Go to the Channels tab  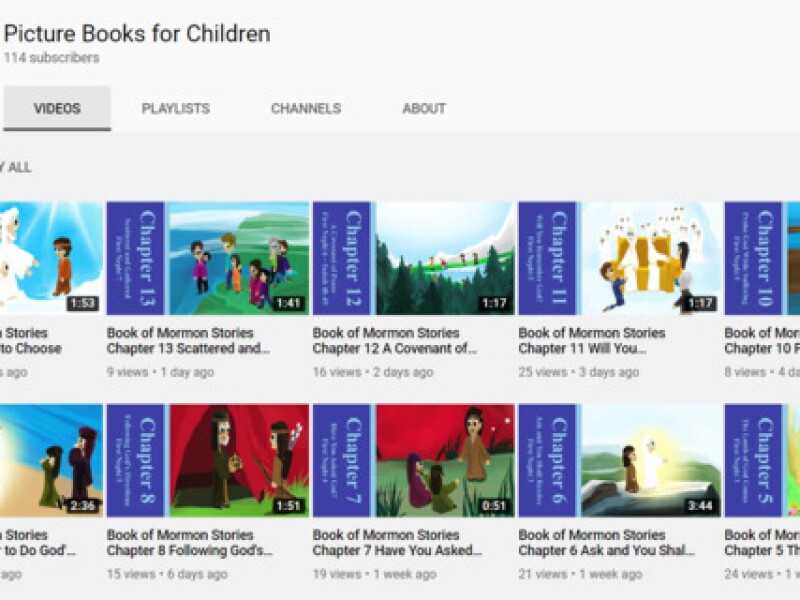tap(305, 109)
